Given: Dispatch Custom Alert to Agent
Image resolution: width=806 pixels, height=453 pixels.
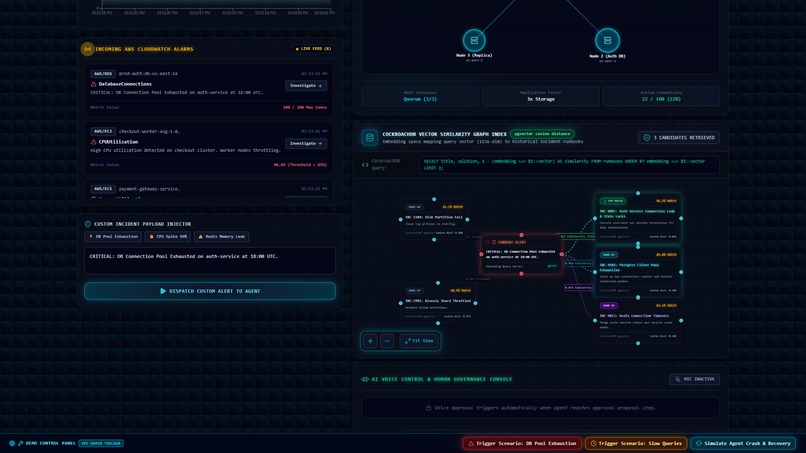Looking at the screenshot, I should click(x=210, y=291).
